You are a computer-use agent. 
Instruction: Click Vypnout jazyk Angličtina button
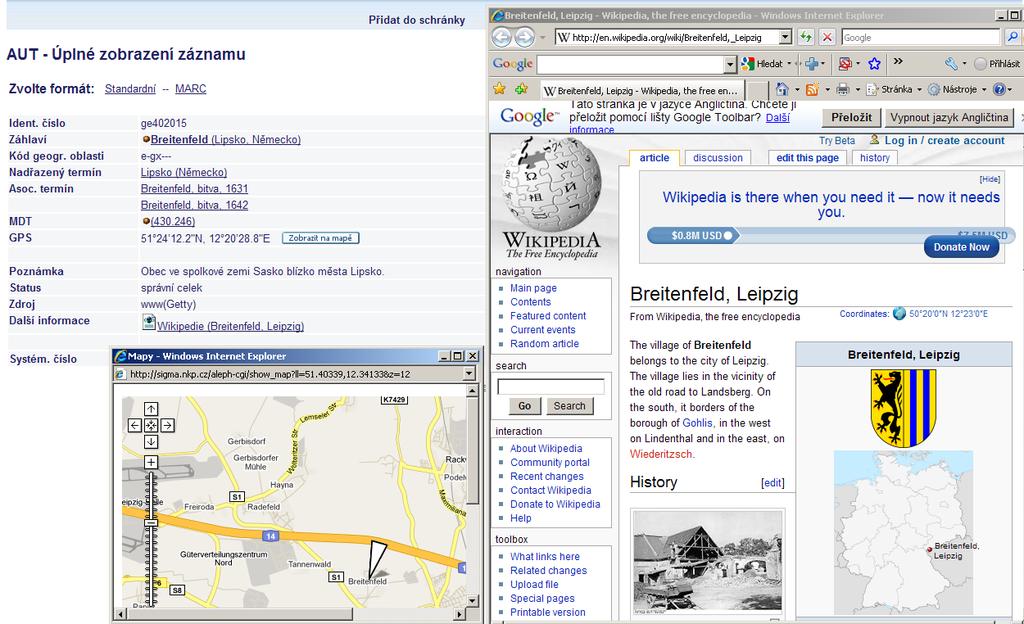pyautogui.click(x=949, y=117)
